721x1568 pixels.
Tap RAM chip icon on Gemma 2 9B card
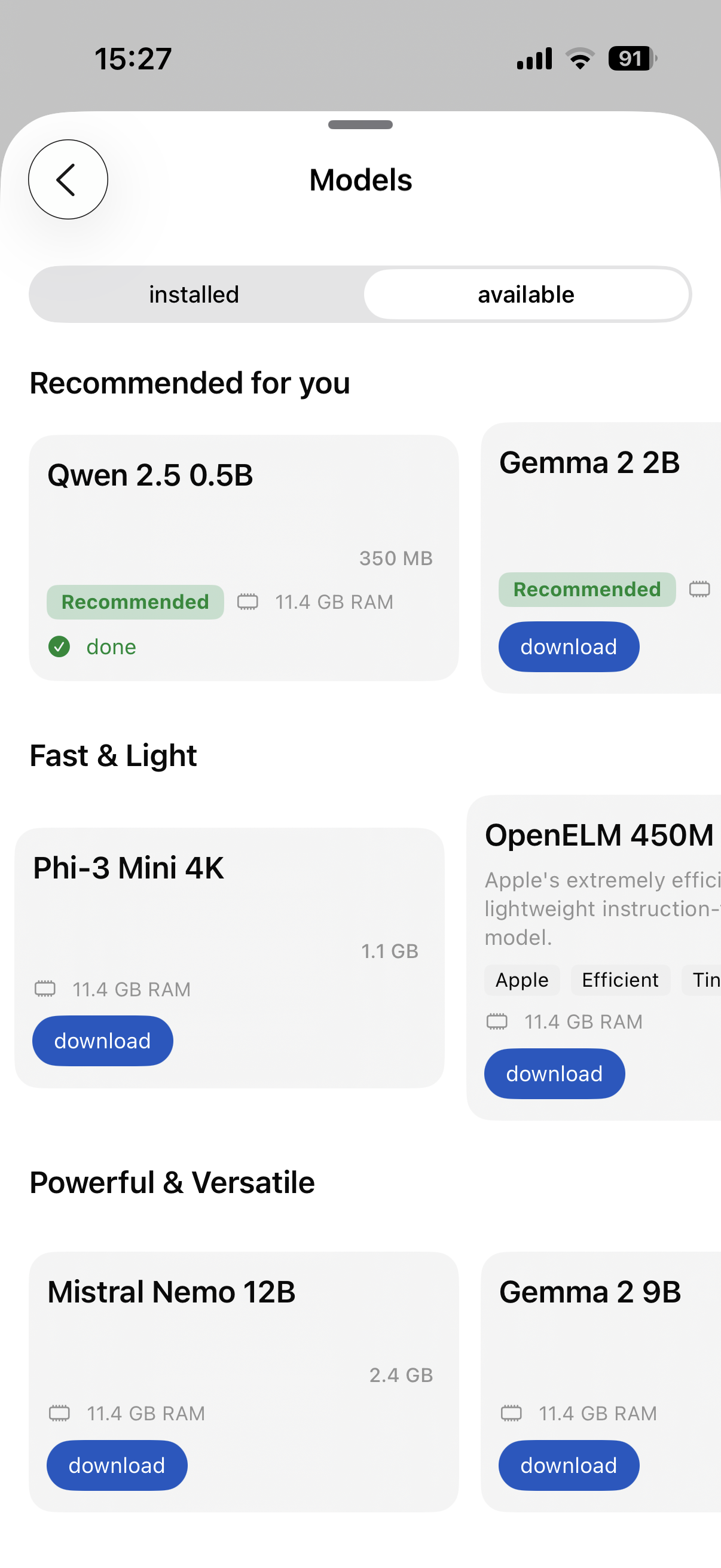(511, 1413)
